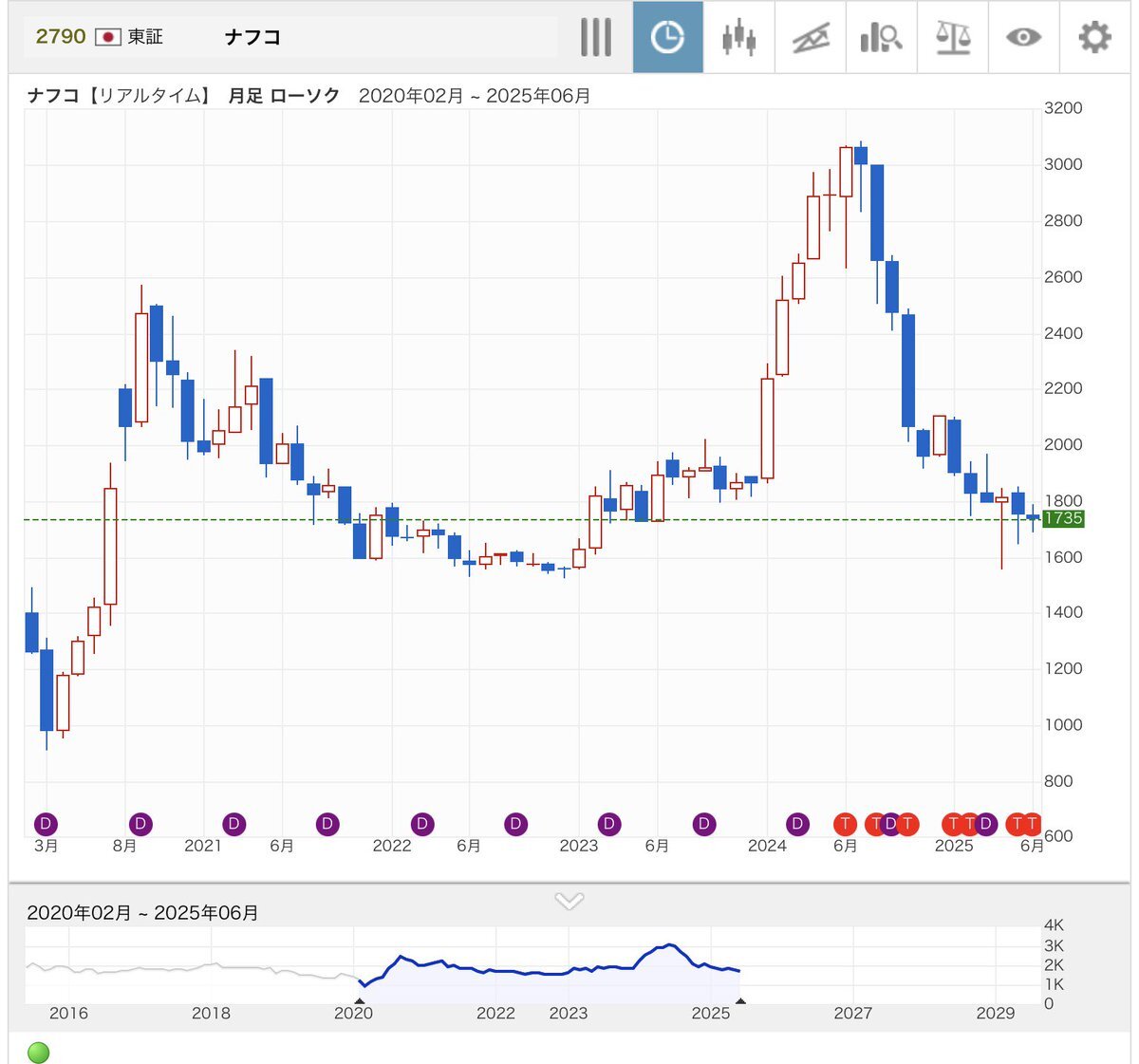Click the D dividend marker above 3月

[x=46, y=824]
